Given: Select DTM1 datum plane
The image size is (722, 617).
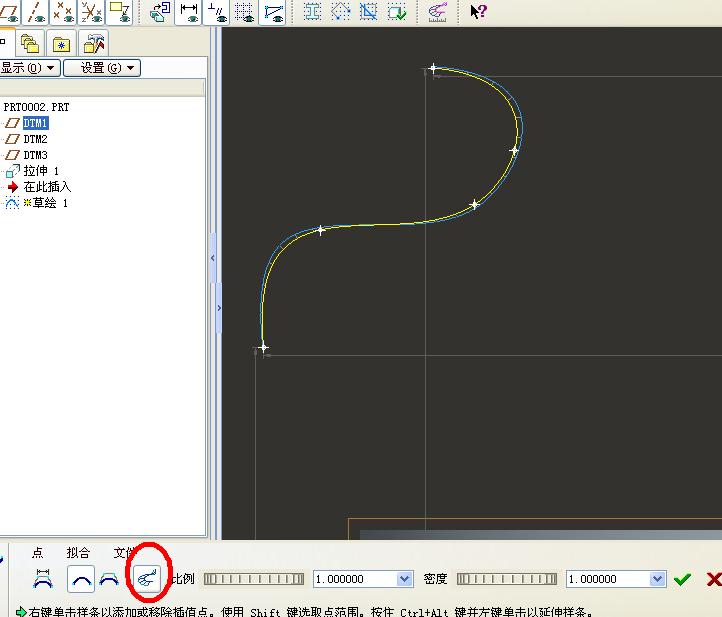Looking at the screenshot, I should tap(35, 123).
